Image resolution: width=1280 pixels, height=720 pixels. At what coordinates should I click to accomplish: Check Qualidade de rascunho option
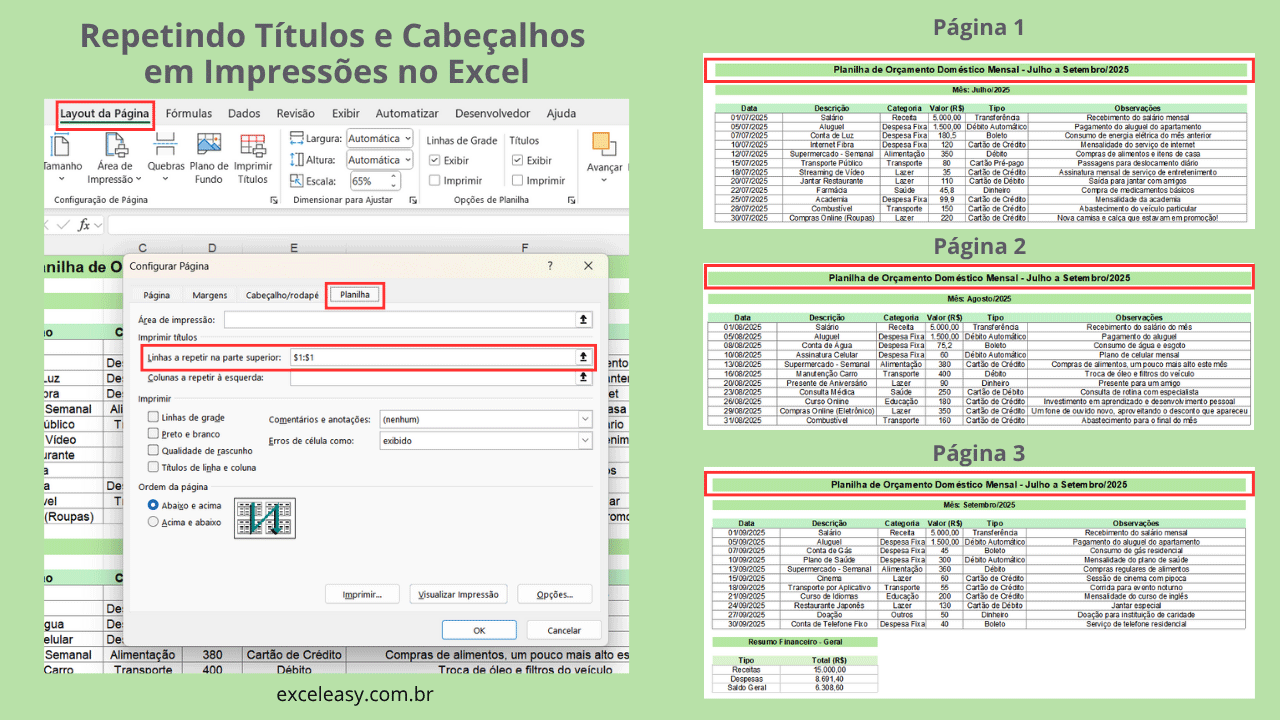[x=153, y=451]
